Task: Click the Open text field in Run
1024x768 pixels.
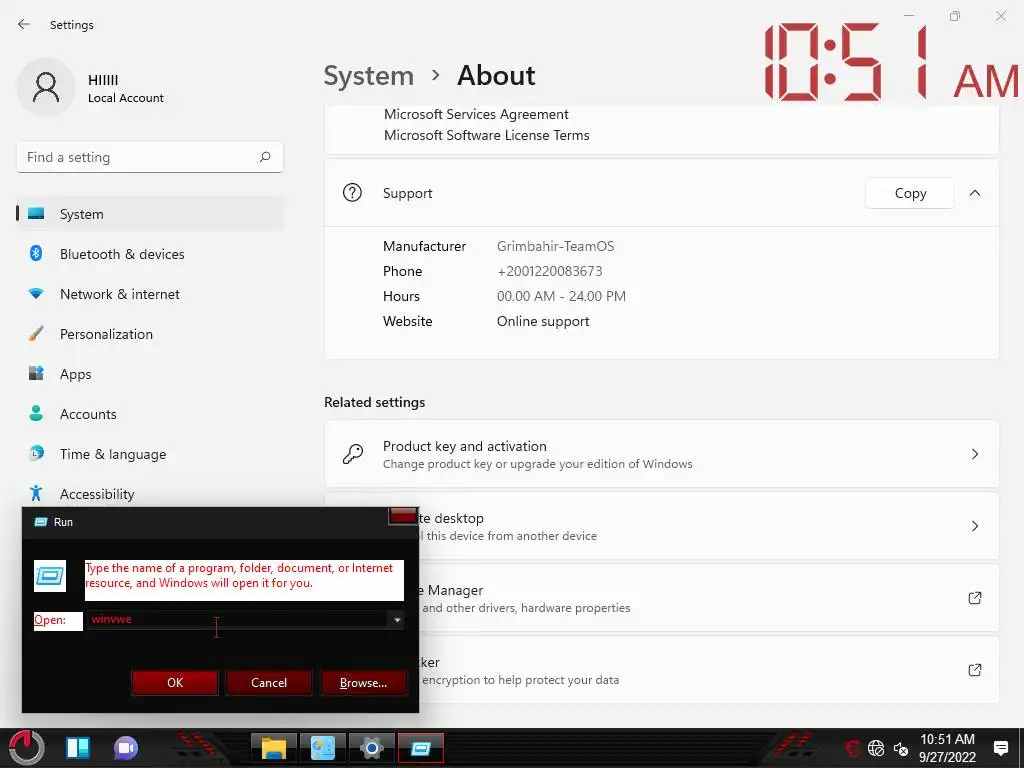Action: tap(238, 620)
